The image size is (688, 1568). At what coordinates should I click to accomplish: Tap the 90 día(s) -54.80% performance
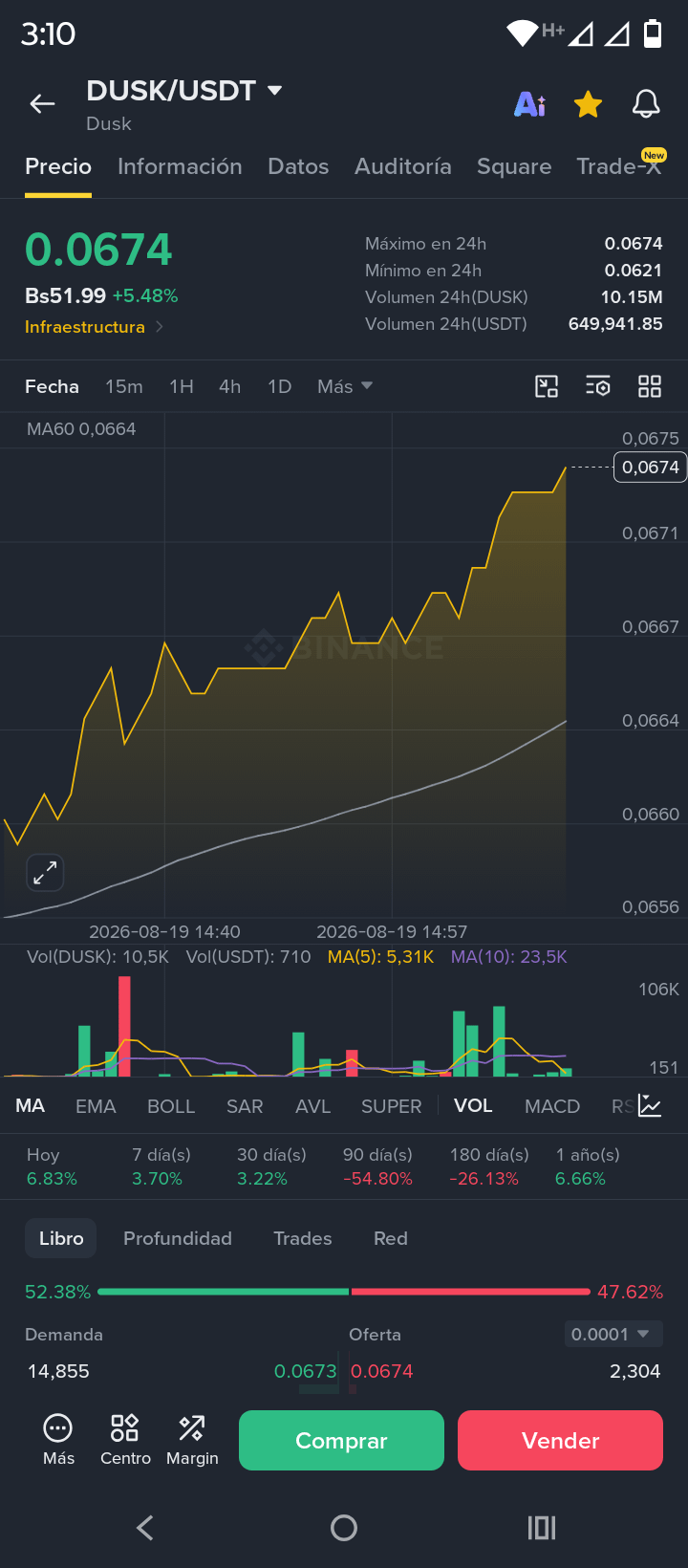377,1166
